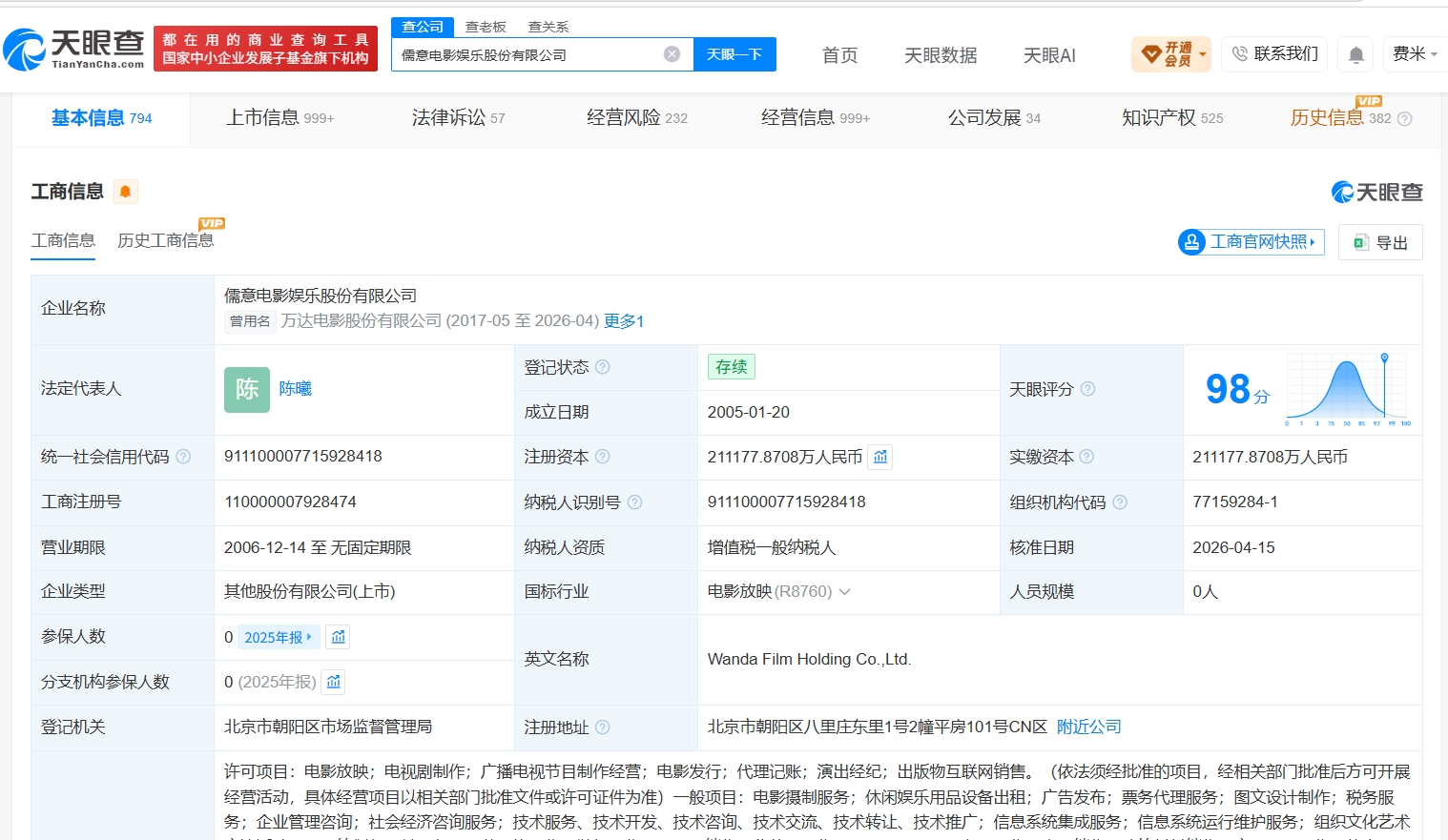This screenshot has width=1448, height=840.
Task: Click the 存续 status badge
Action: [x=732, y=367]
